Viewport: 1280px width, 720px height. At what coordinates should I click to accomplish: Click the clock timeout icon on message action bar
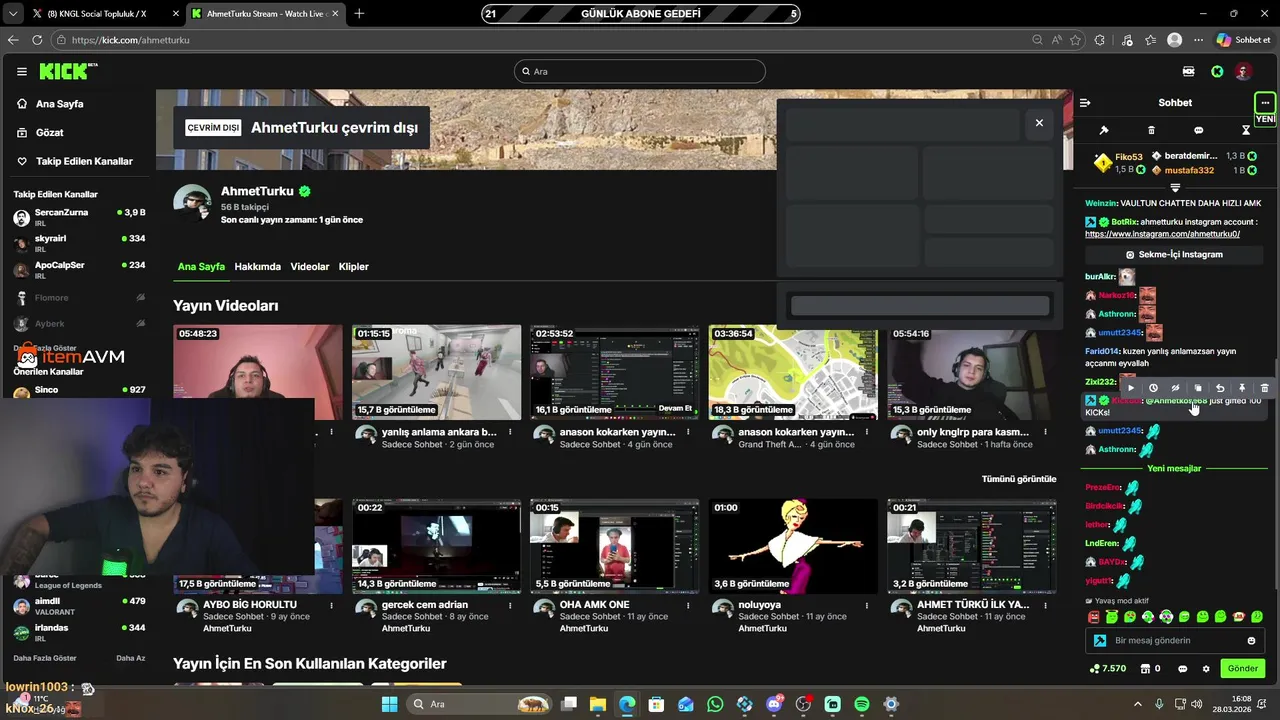tap(1153, 388)
